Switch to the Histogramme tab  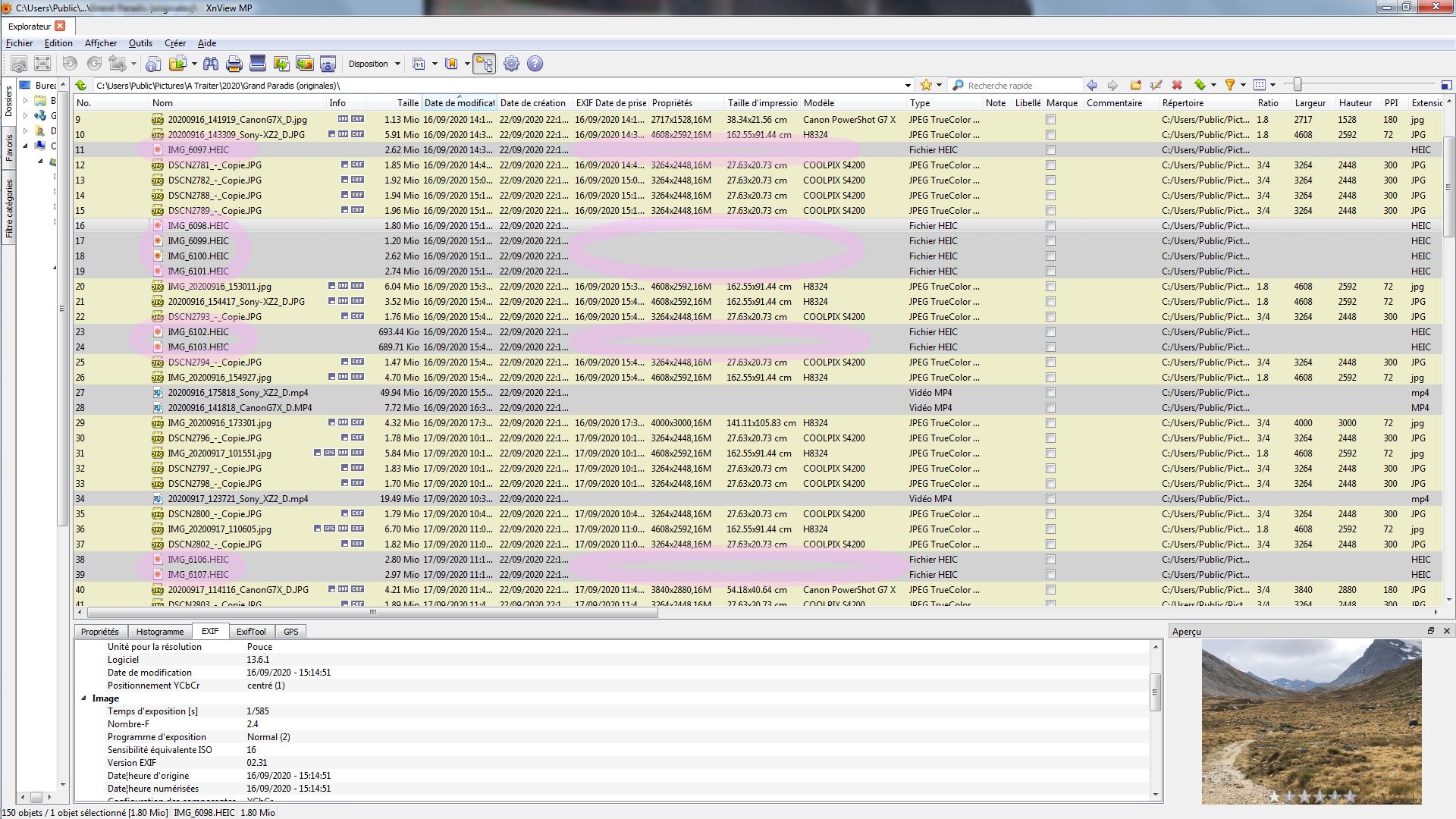(160, 632)
